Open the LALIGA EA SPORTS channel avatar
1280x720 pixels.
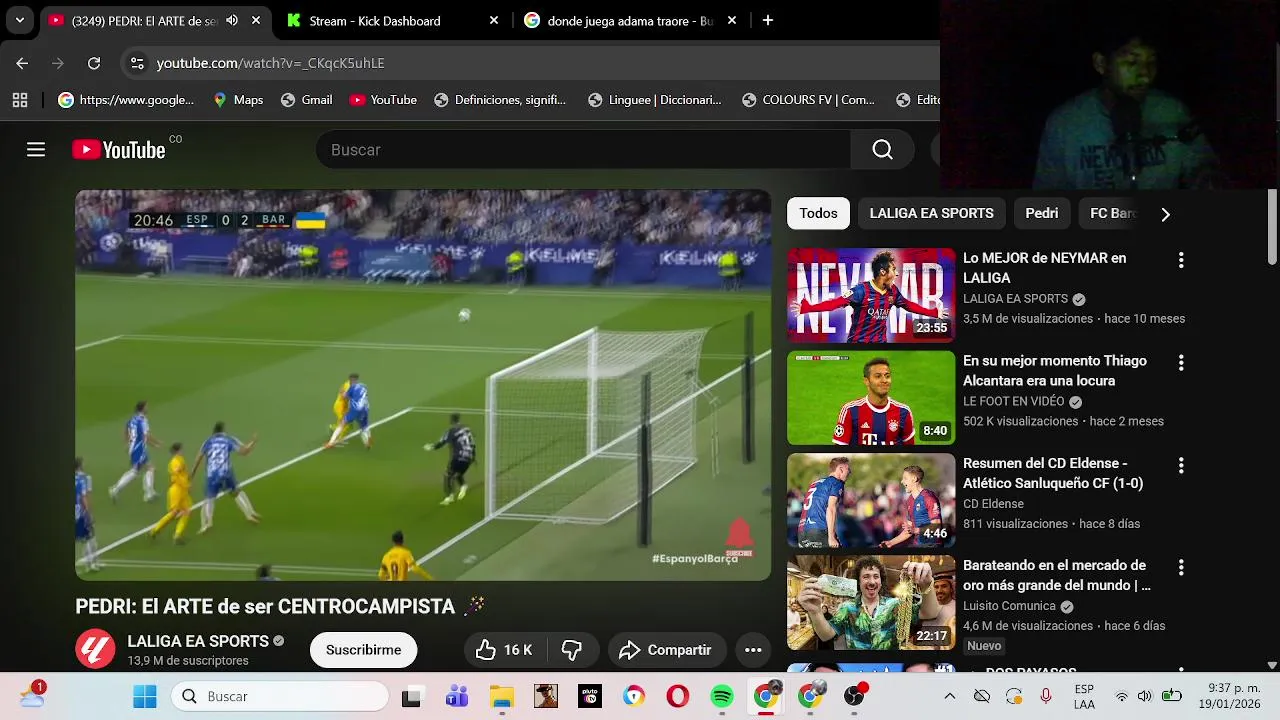pyautogui.click(x=95, y=649)
